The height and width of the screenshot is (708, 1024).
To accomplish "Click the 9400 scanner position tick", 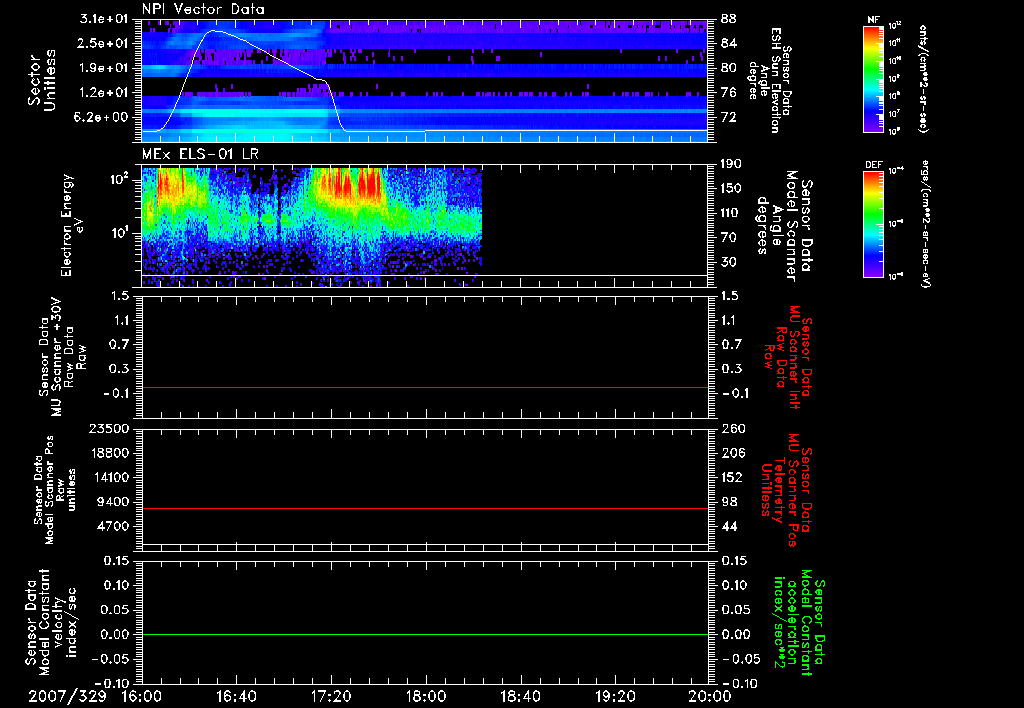I will click(114, 502).
